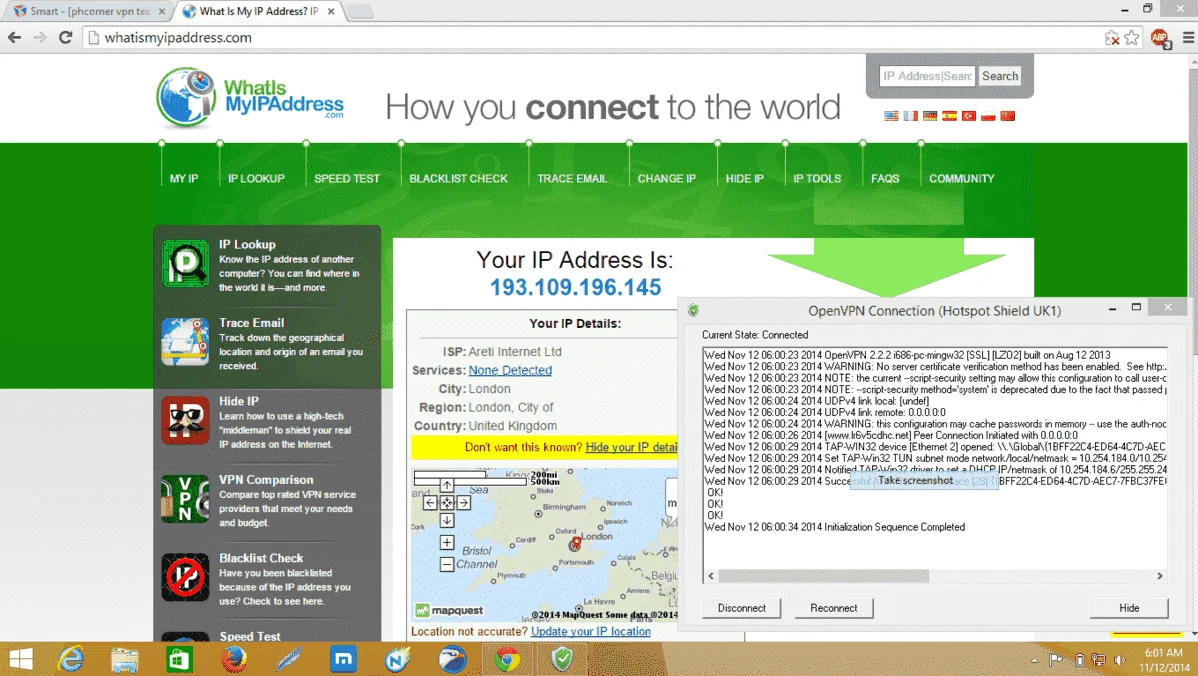Click Reconnect in OpenVPN window
The image size is (1198, 676).
pyautogui.click(x=834, y=608)
